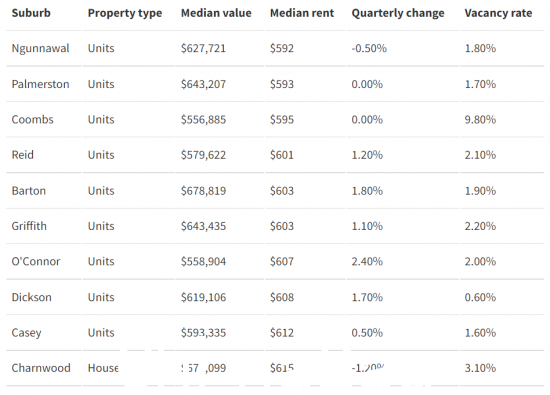Image resolution: width=550 pixels, height=395 pixels.
Task: Select the $612 median rent cell
Action: (282, 333)
